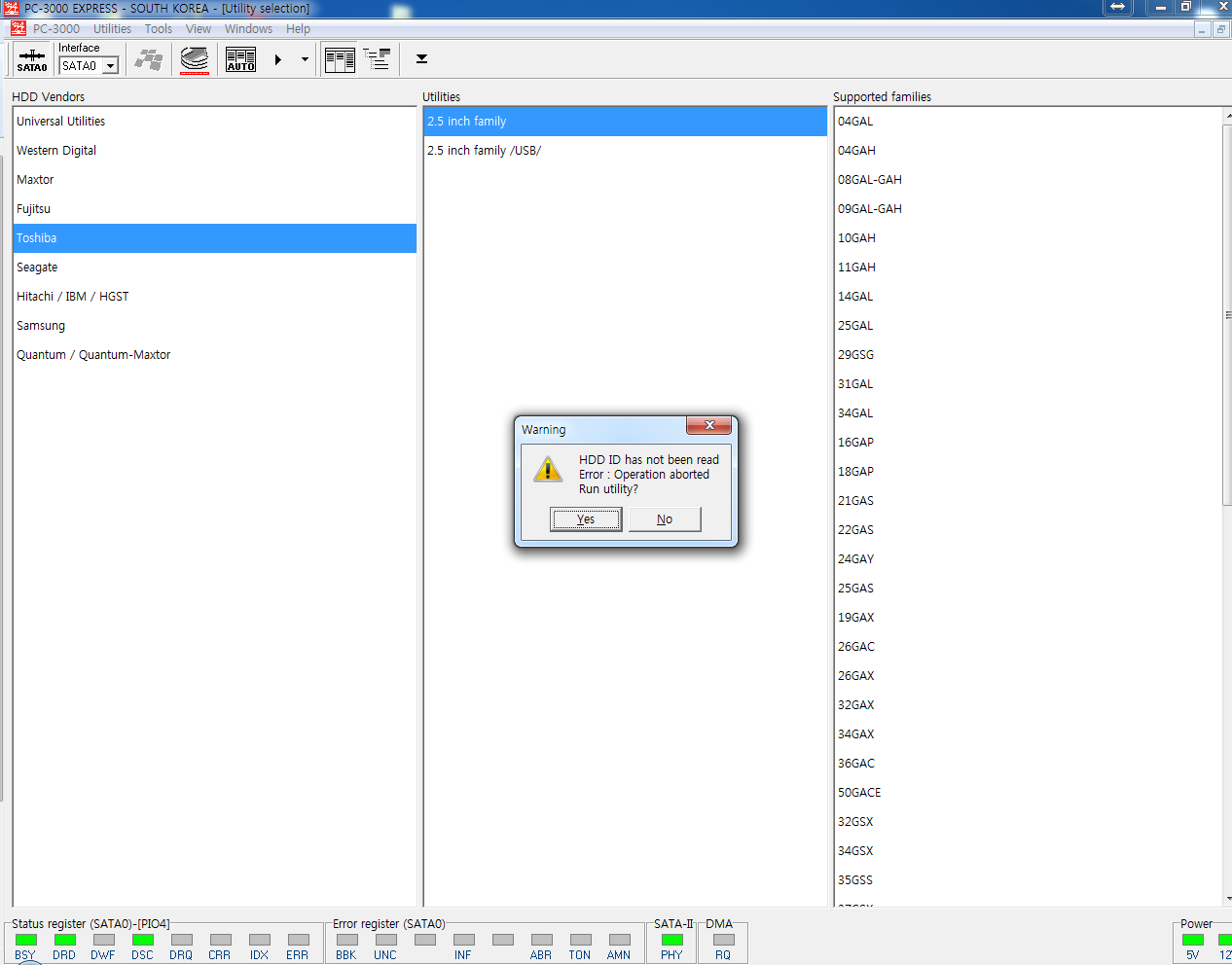Click the stacked disk platters toolbar icon

195,60
